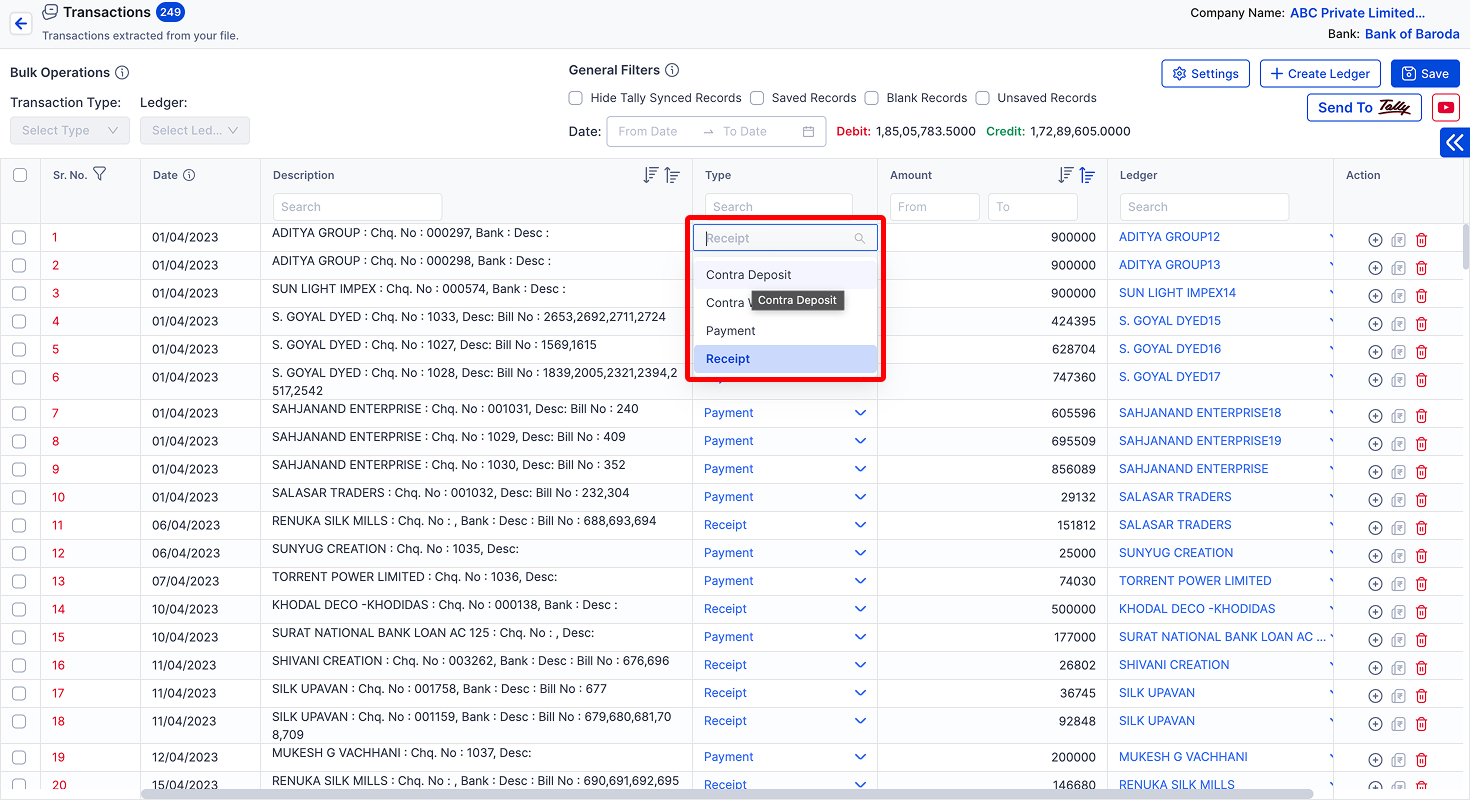
Task: Click the rupee bill icon for Sr. No. 3
Action: (x=1398, y=296)
